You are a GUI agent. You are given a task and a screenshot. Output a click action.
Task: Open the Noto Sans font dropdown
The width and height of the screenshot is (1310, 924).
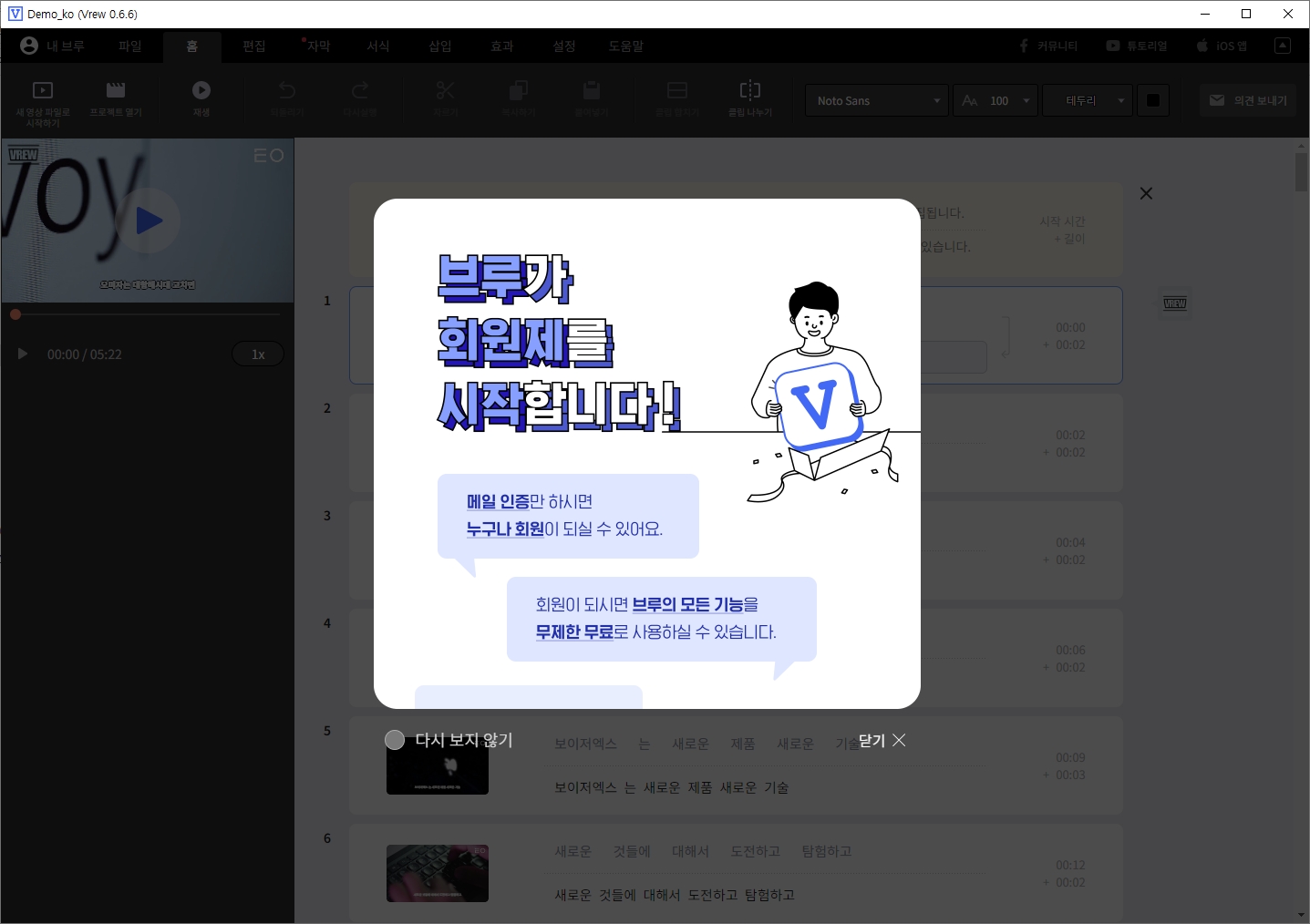point(877,100)
